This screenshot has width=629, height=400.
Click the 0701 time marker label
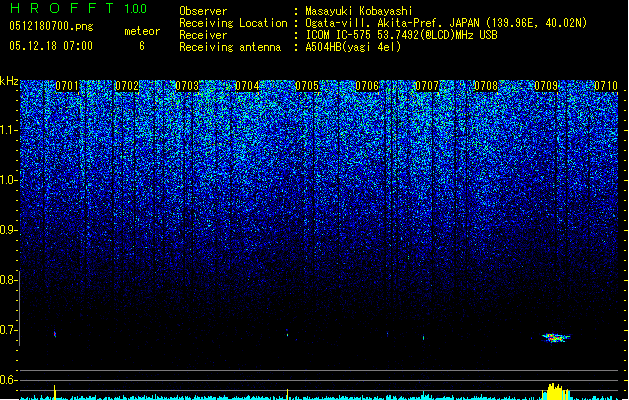point(67,86)
